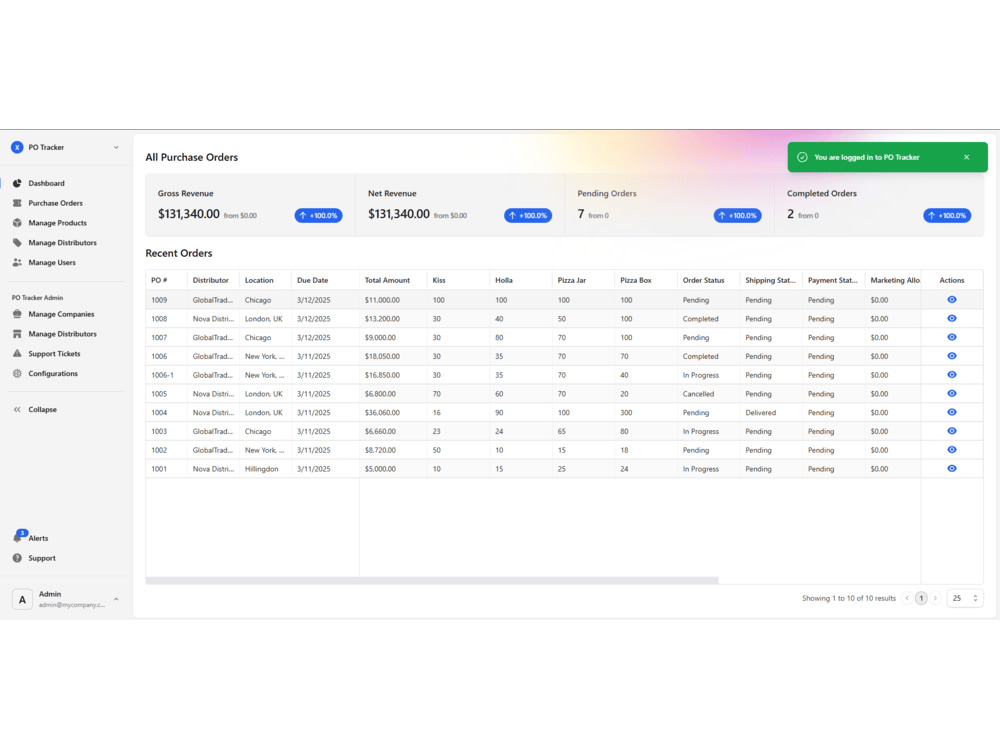Expand the Admin account menu at the bottom
The image size is (1000, 750).
click(x=65, y=598)
